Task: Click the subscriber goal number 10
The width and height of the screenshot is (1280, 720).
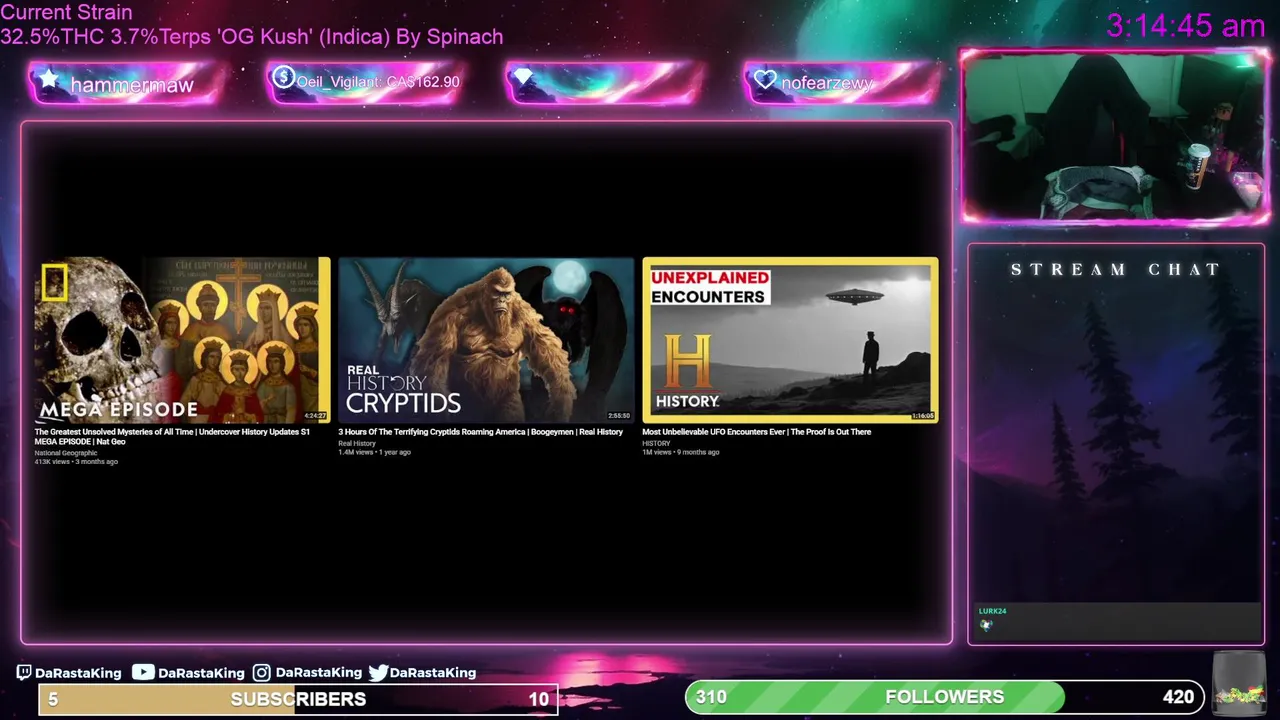Action: click(x=538, y=699)
